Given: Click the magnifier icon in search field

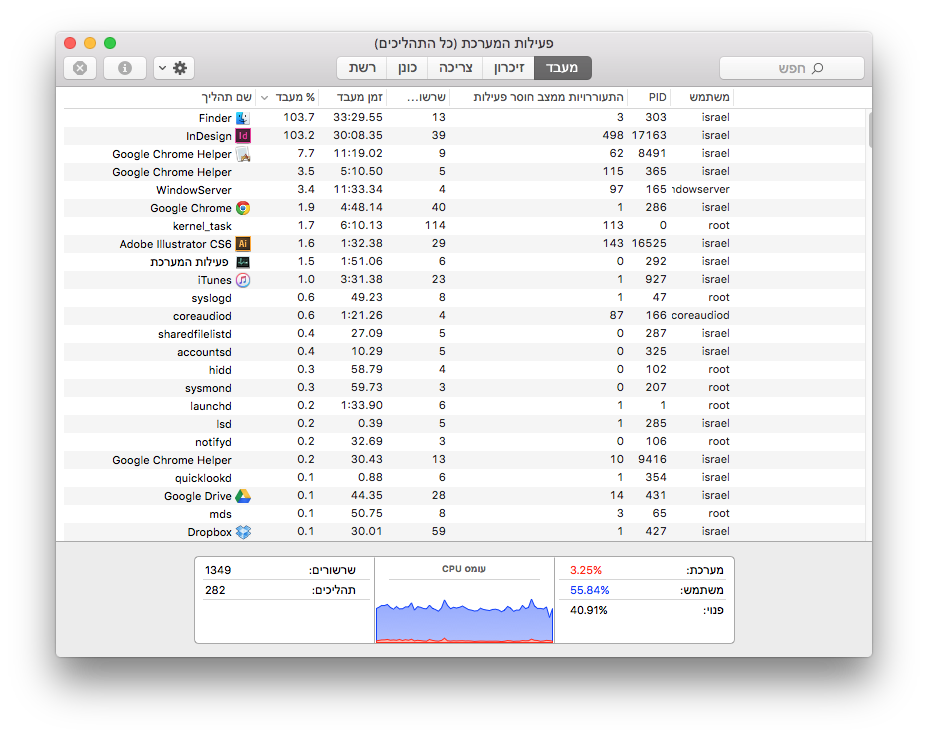Looking at the screenshot, I should (x=817, y=68).
